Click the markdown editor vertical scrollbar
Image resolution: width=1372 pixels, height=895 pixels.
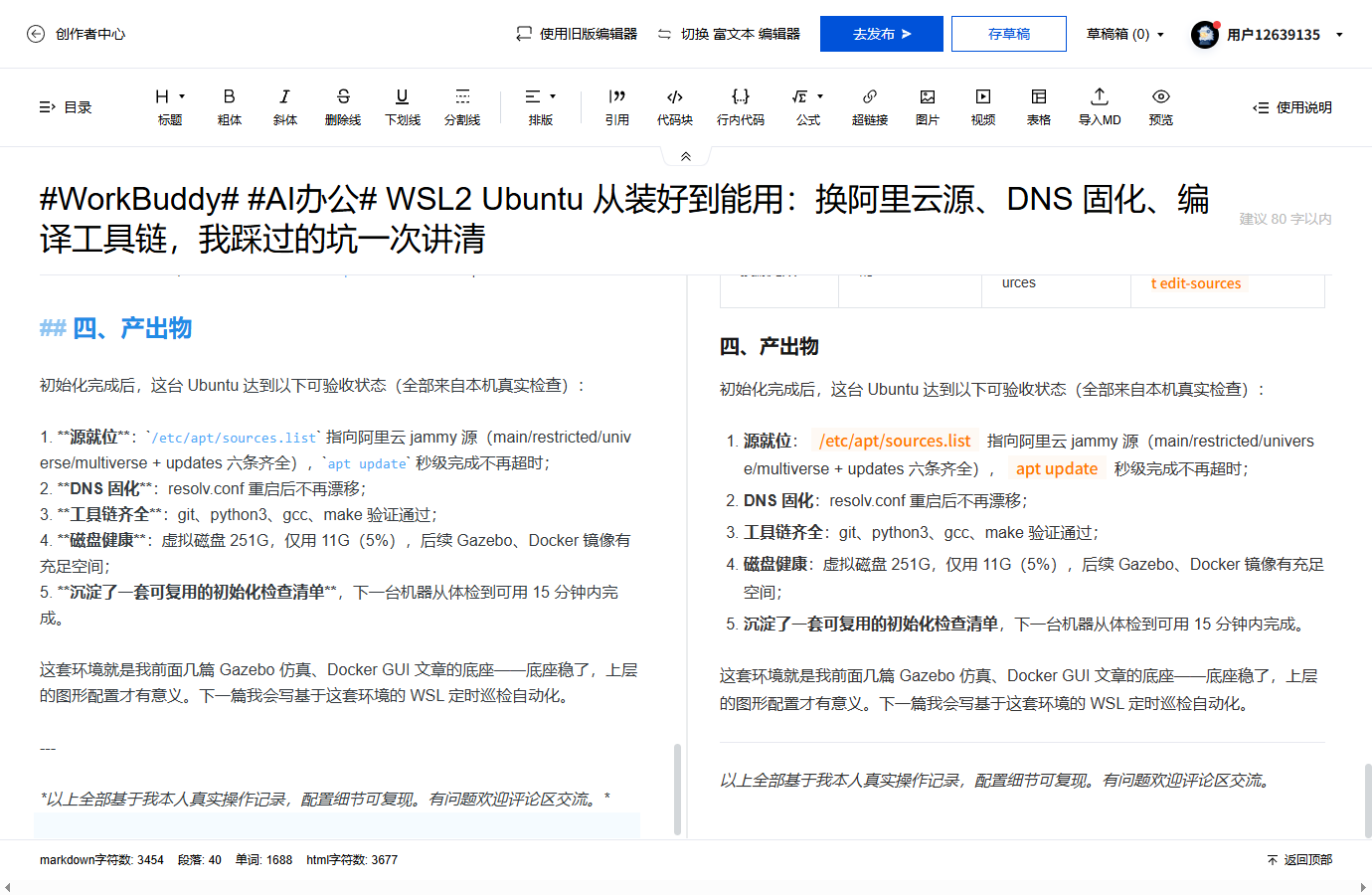[x=677, y=789]
